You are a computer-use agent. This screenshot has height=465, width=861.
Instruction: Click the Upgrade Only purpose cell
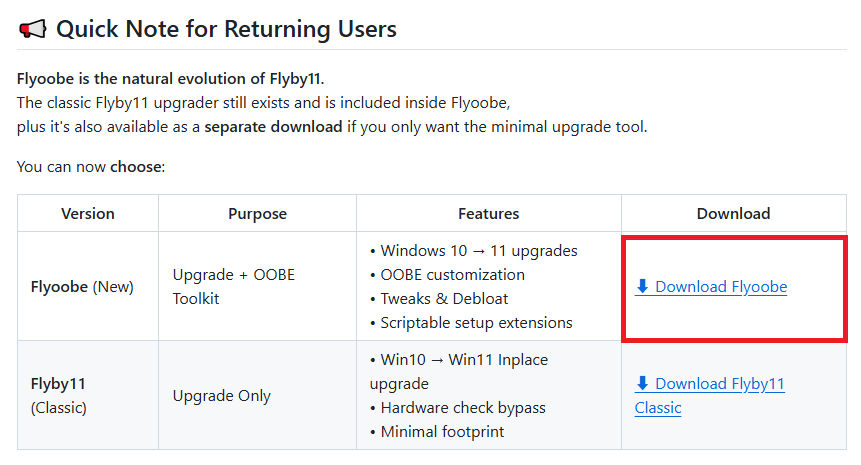(223, 396)
